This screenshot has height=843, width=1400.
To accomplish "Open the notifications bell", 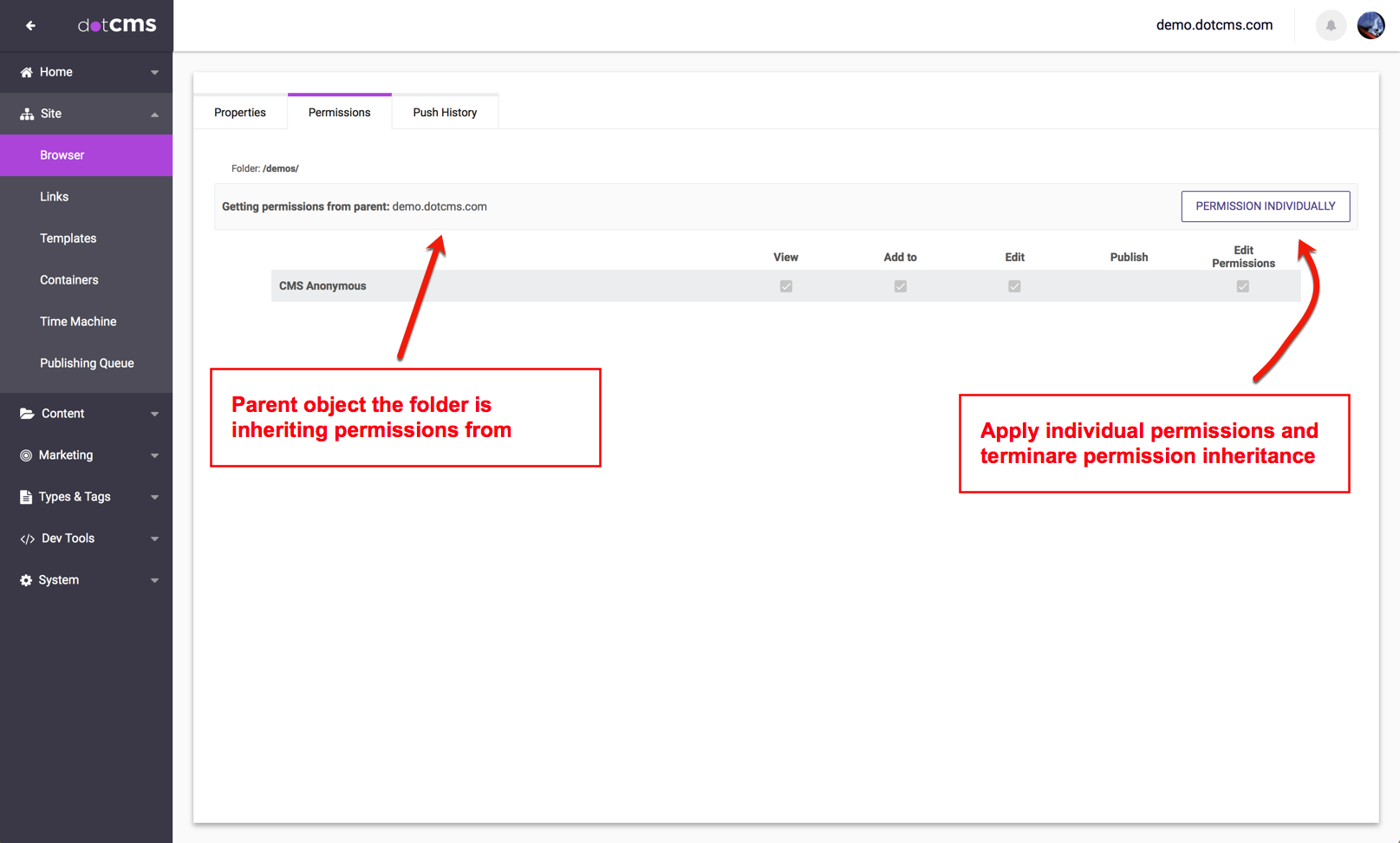I will pos(1330,25).
